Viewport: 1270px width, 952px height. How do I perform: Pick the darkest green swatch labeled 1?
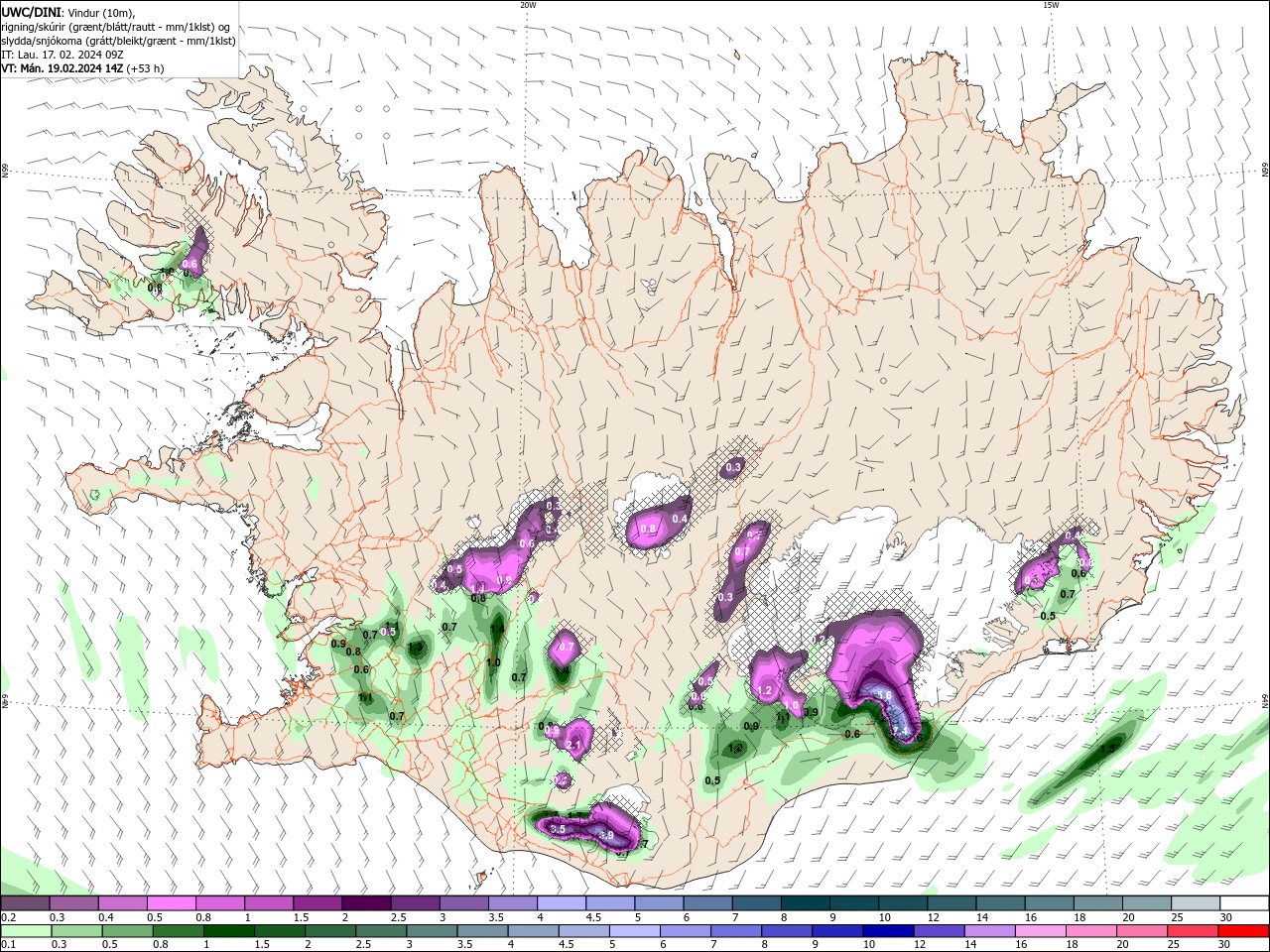228,931
